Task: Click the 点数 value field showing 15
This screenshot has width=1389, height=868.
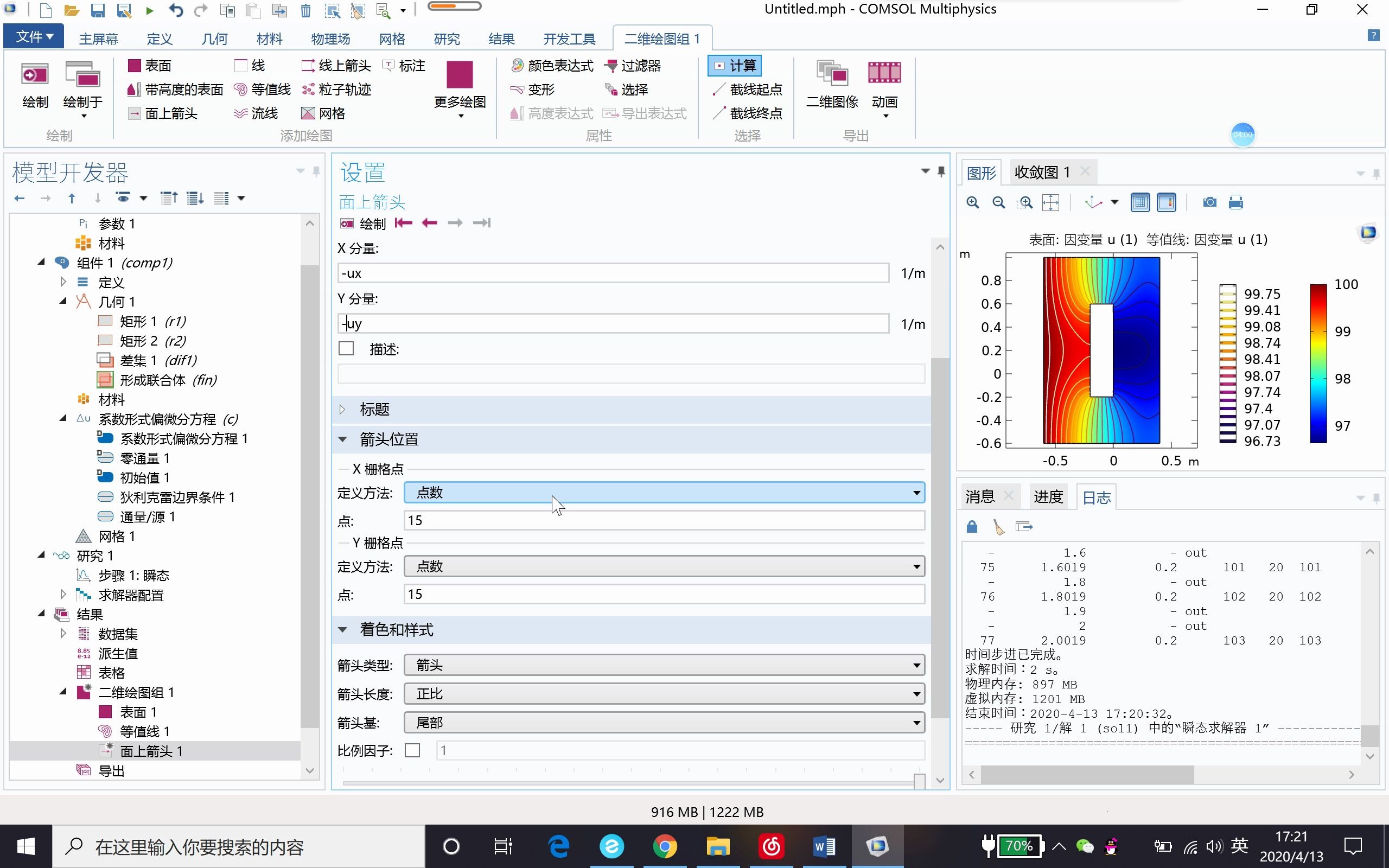Action: point(663,520)
